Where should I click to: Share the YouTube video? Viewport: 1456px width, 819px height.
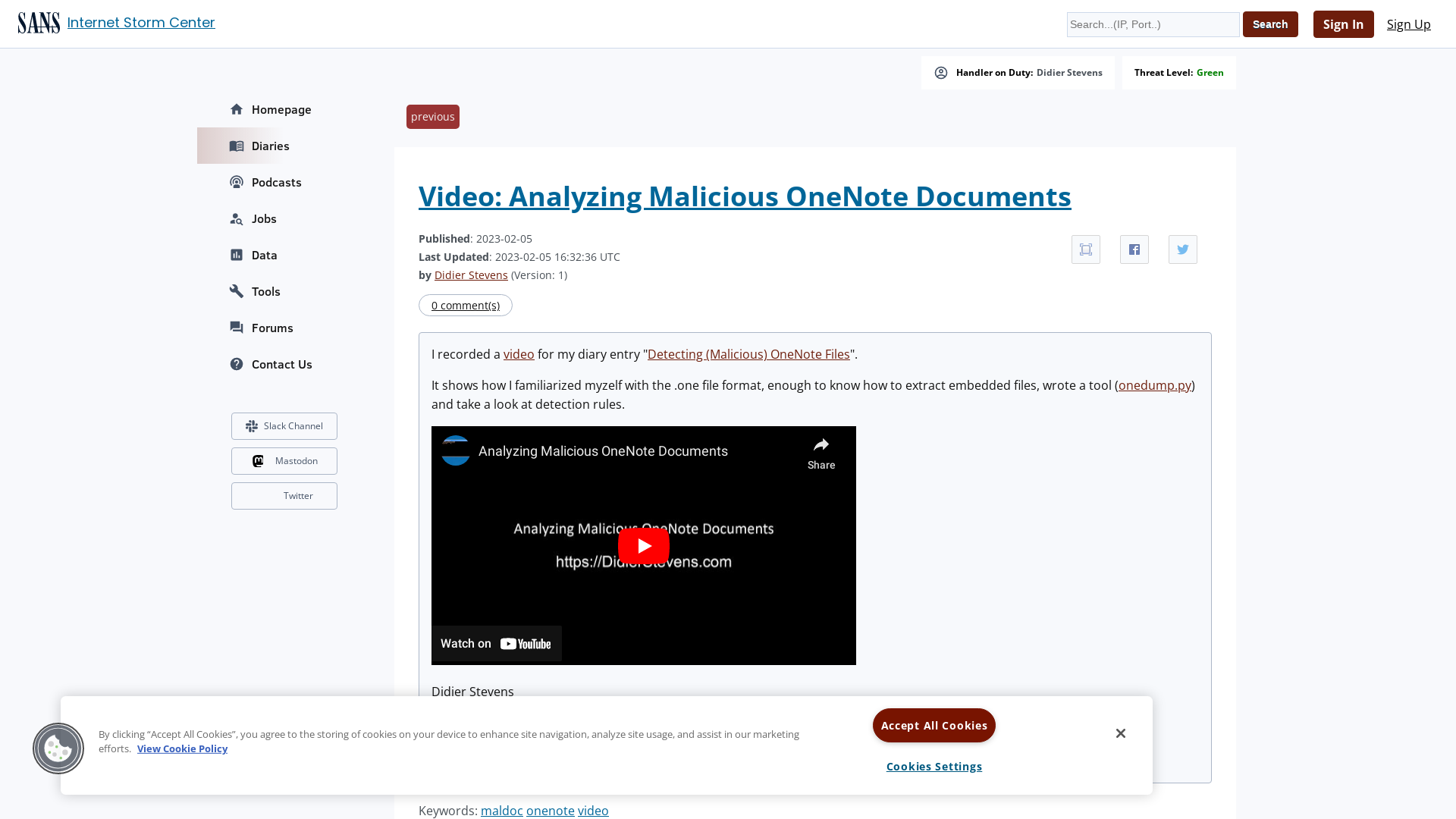click(x=821, y=453)
